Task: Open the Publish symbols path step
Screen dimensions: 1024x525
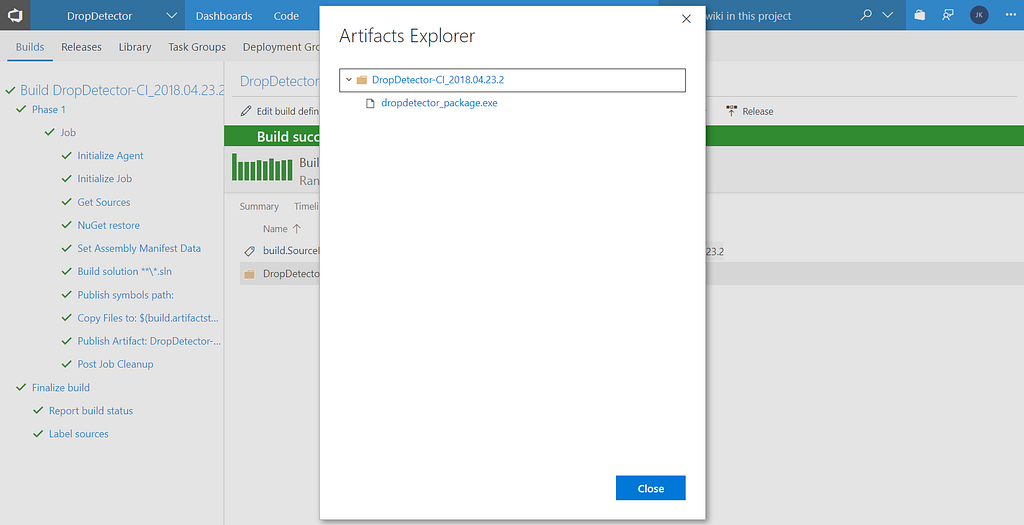Action: (125, 294)
